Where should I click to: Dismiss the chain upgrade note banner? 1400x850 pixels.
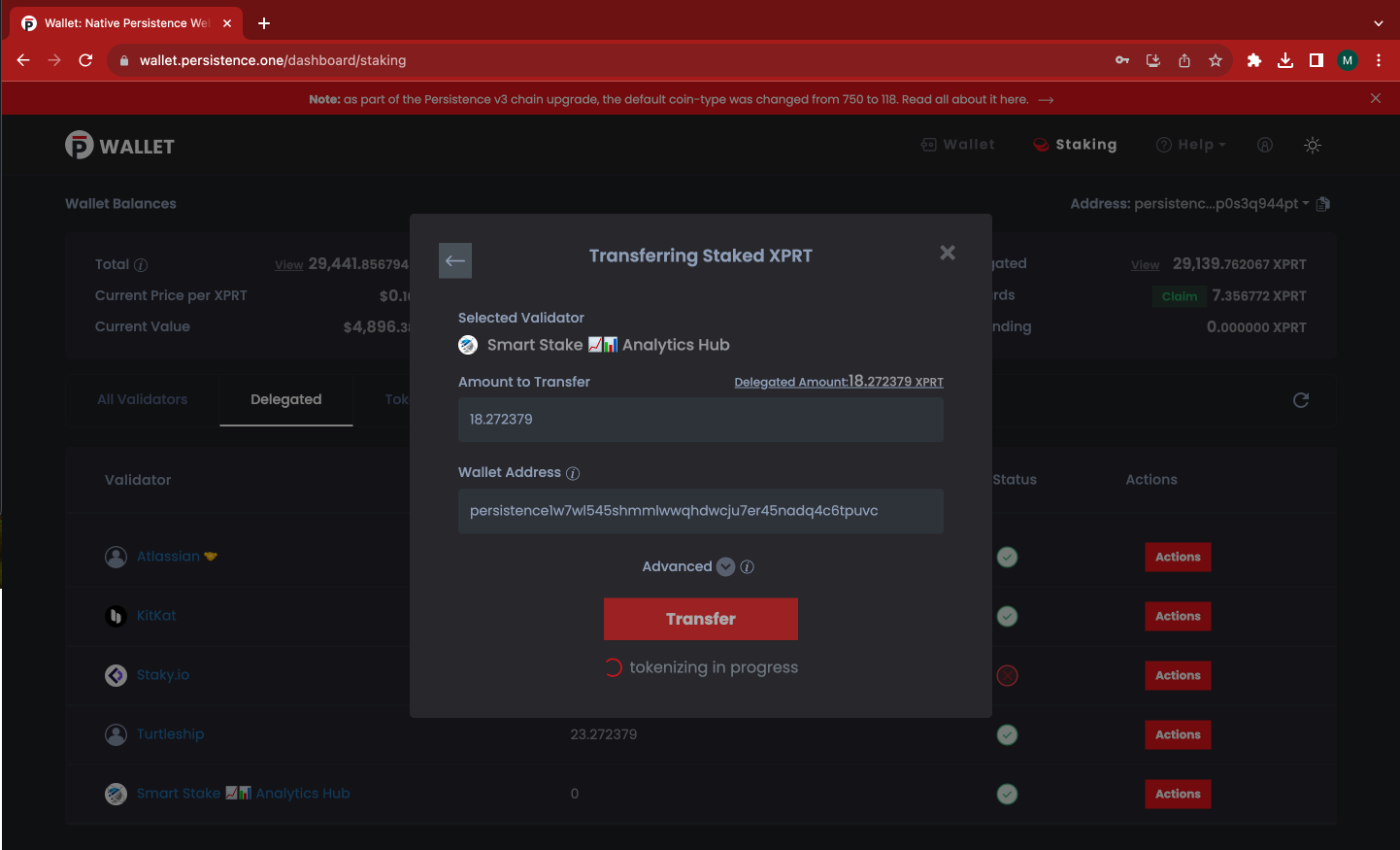click(x=1376, y=98)
